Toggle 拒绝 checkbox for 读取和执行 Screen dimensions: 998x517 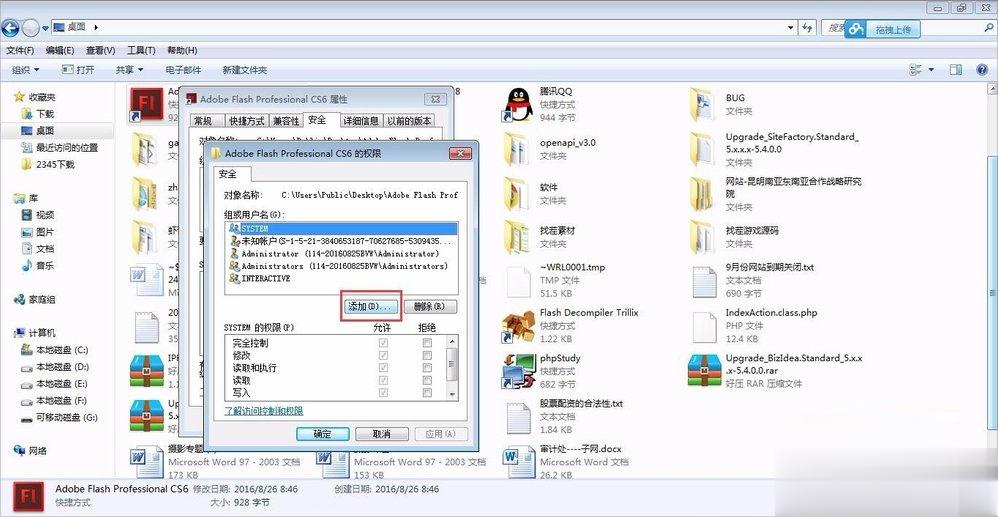point(427,367)
